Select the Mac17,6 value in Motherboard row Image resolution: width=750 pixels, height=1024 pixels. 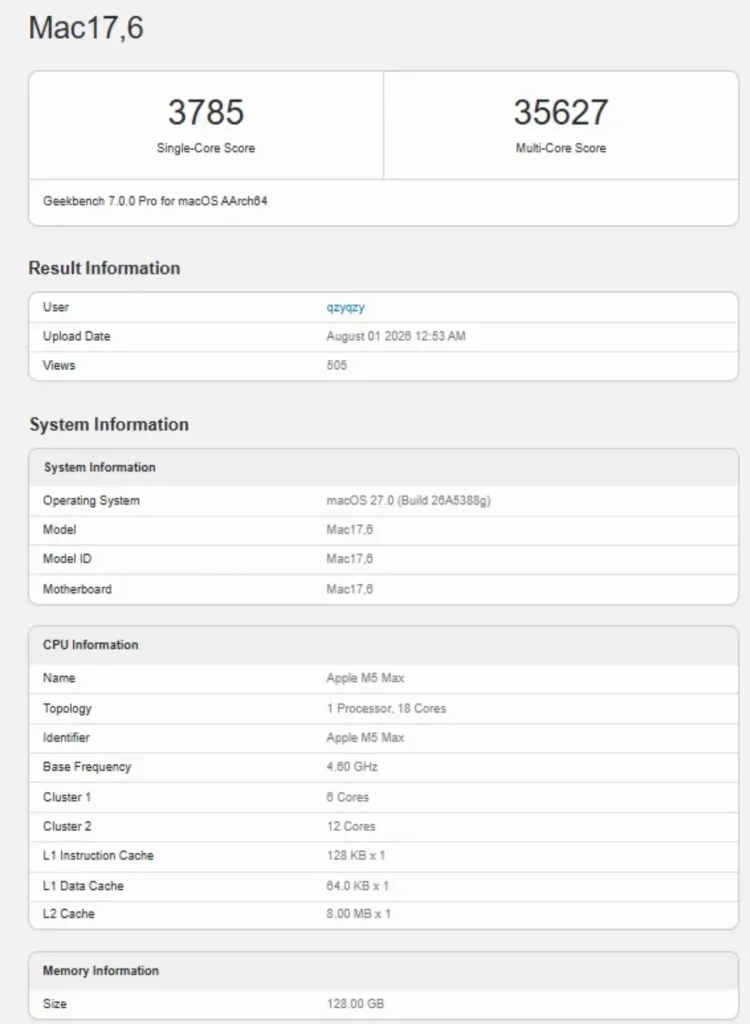(350, 589)
